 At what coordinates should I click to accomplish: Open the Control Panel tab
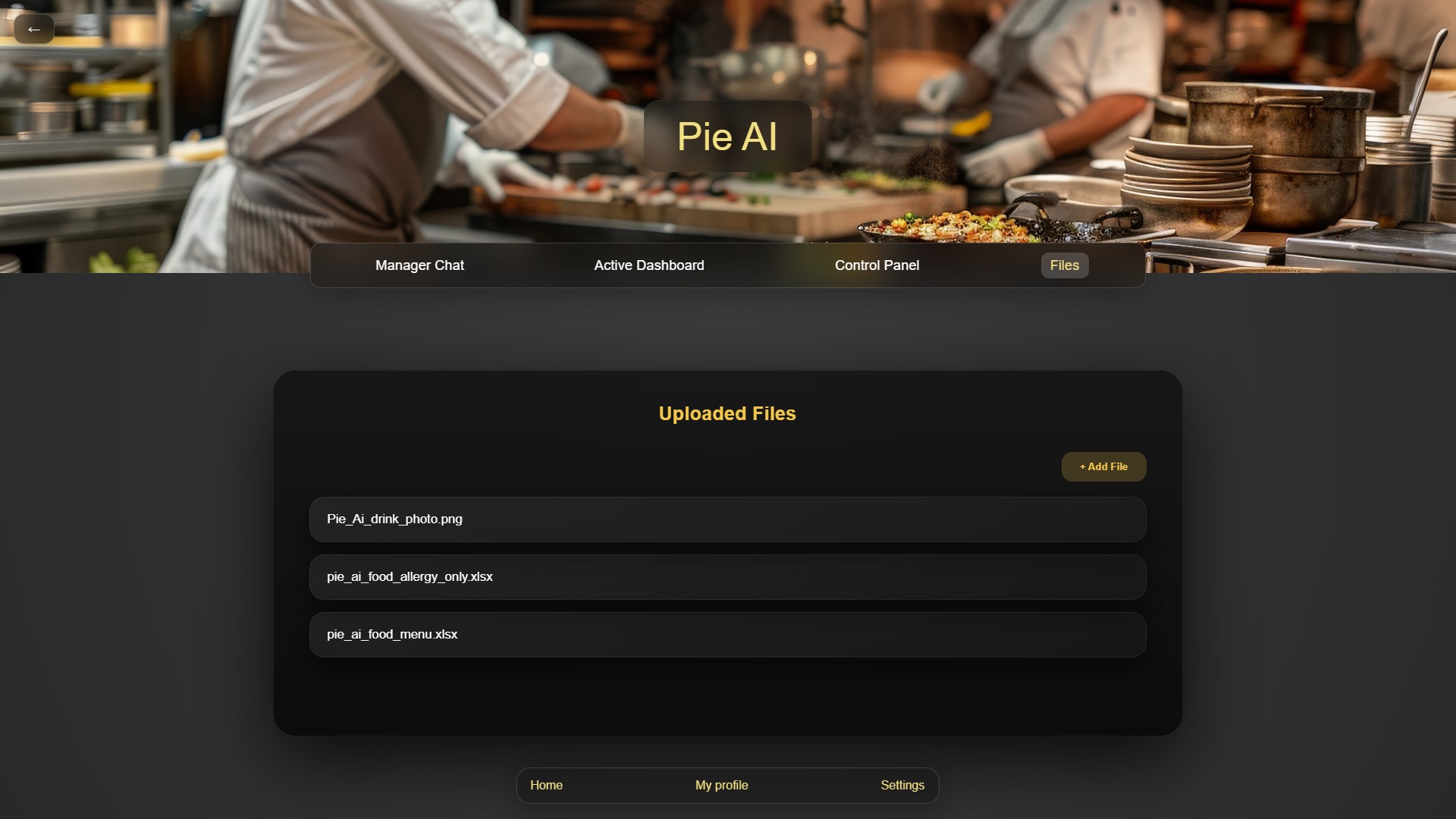877,265
